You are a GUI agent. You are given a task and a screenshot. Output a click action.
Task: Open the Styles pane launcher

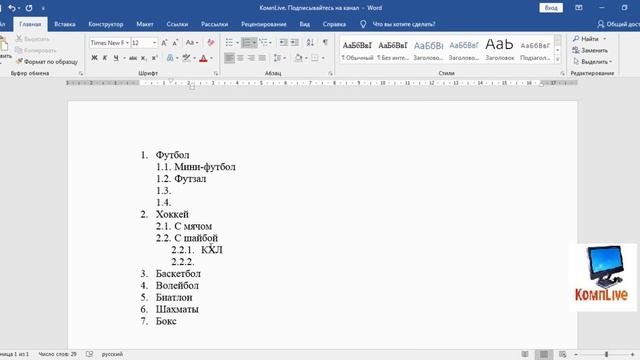[x=562, y=73]
